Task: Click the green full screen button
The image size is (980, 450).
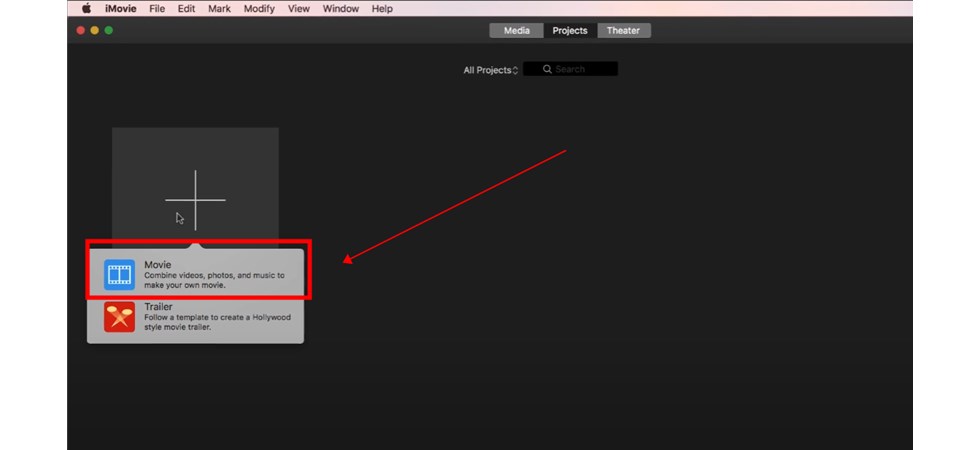Action: 109,30
